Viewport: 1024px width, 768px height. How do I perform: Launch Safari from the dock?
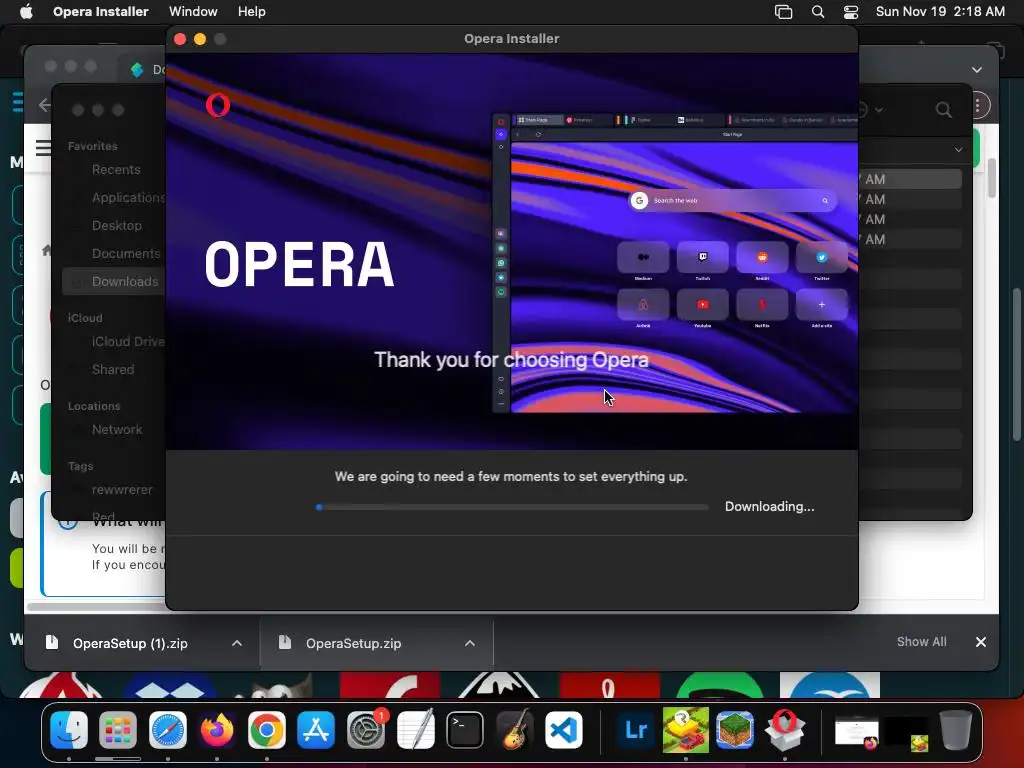[168, 729]
